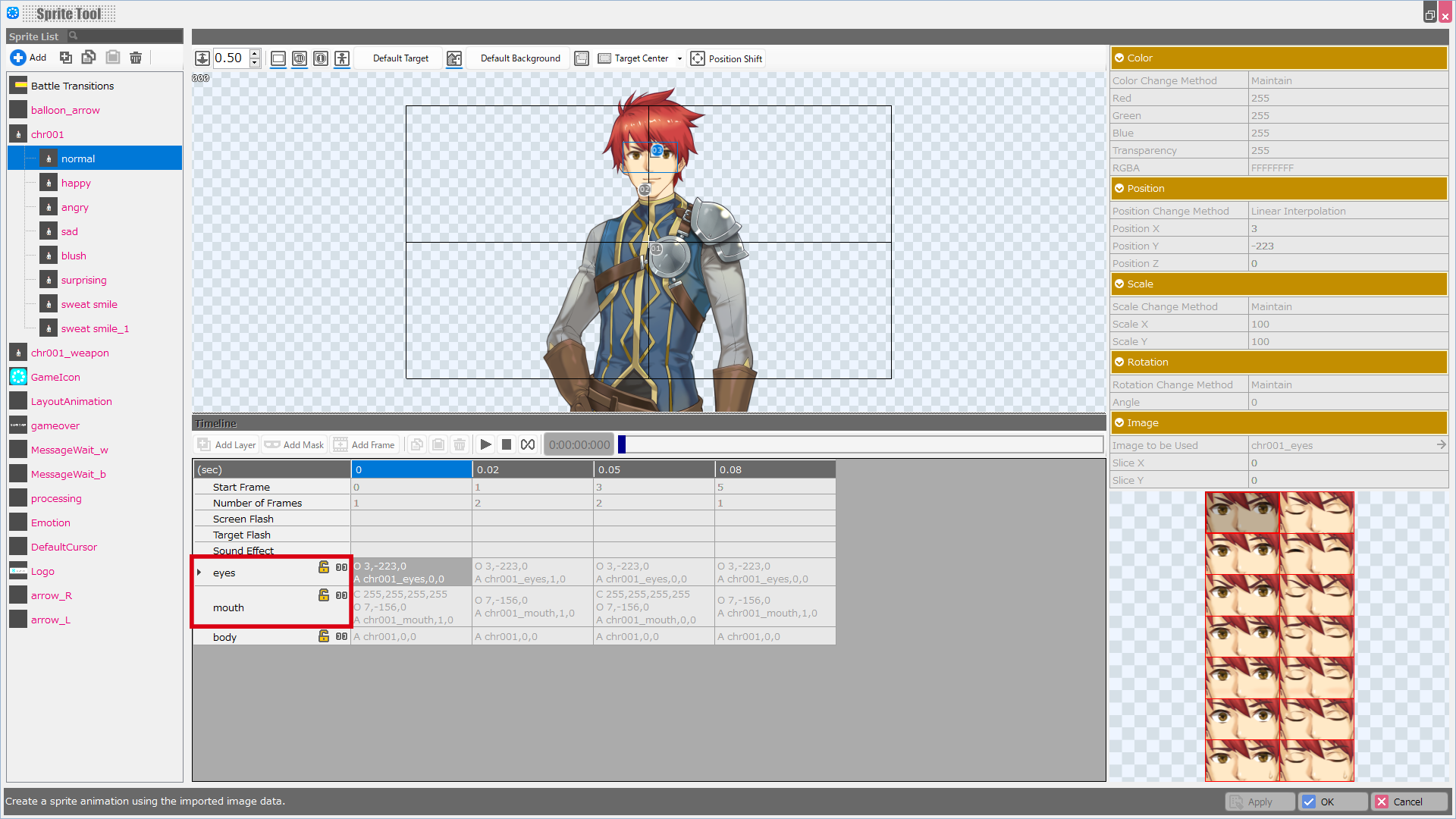
Task: Play the timeline animation
Action: [486, 445]
